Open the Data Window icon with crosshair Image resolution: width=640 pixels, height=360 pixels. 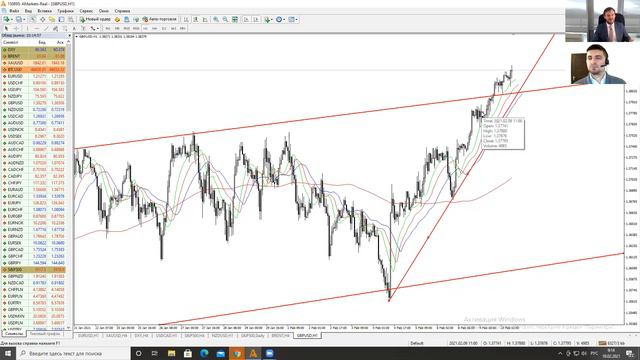[42, 19]
